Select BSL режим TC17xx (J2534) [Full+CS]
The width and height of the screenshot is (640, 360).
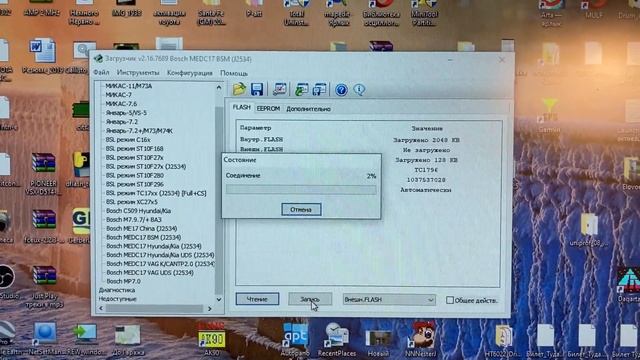coord(156,193)
